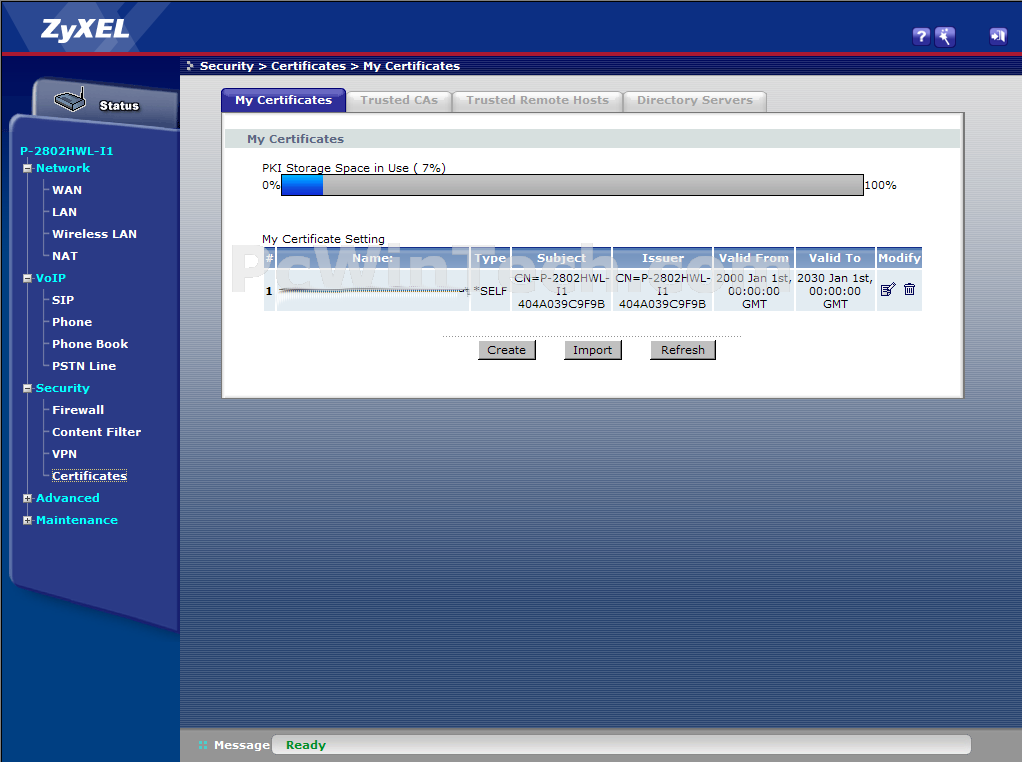Edit certificate number 1 with pencil icon

(888, 289)
